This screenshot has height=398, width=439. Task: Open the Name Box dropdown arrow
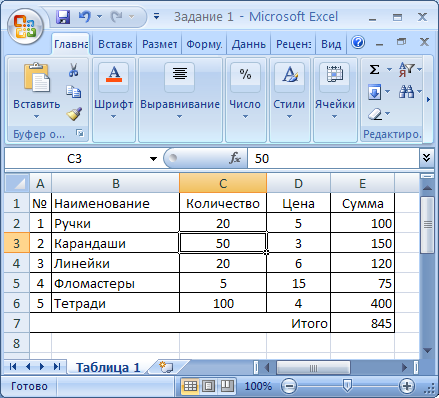point(153,159)
